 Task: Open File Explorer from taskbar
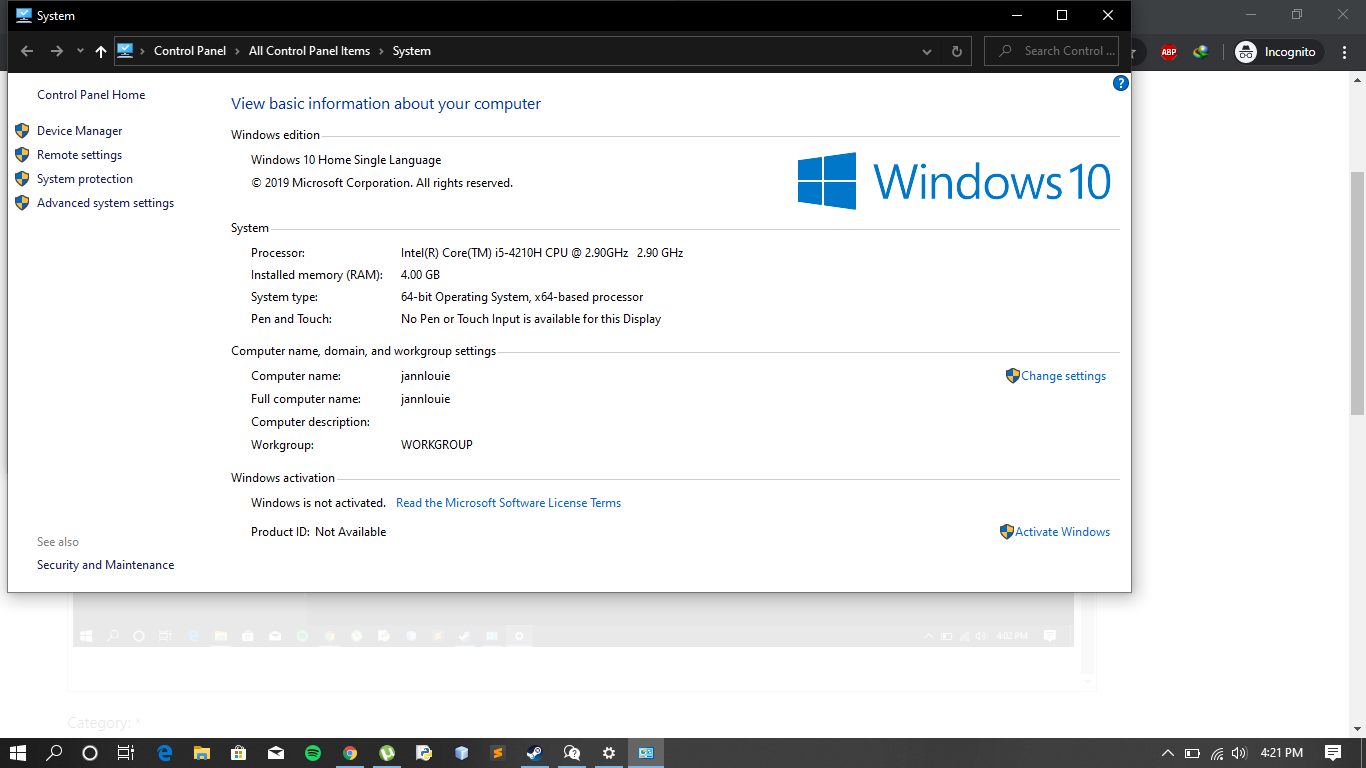coord(202,753)
